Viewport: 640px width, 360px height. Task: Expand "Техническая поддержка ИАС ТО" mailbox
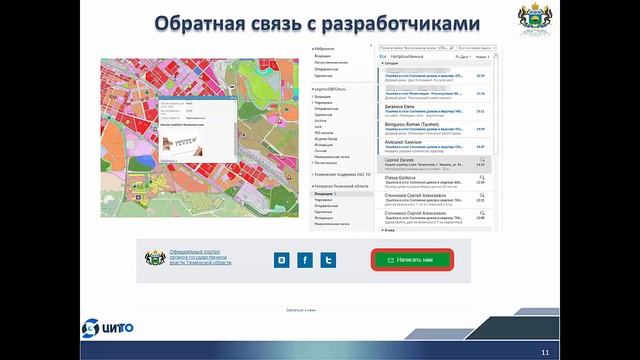click(313, 175)
